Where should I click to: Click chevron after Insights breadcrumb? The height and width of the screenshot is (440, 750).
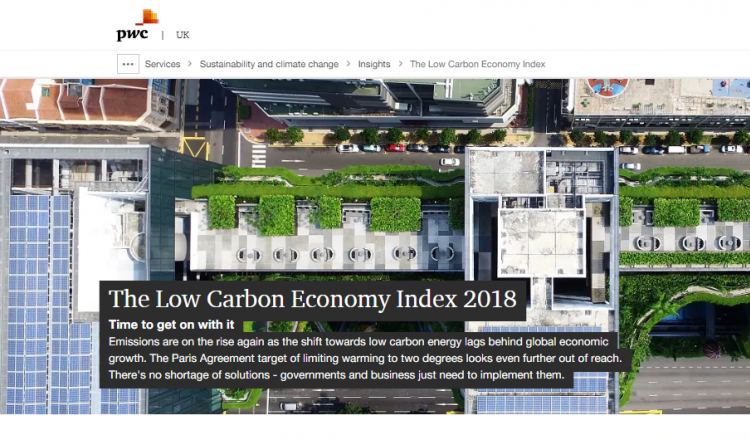(400, 64)
